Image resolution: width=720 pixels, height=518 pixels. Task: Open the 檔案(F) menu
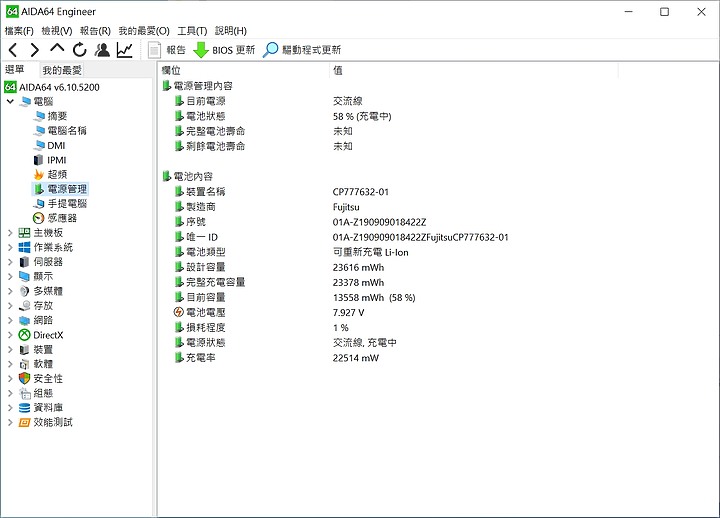(x=19, y=31)
